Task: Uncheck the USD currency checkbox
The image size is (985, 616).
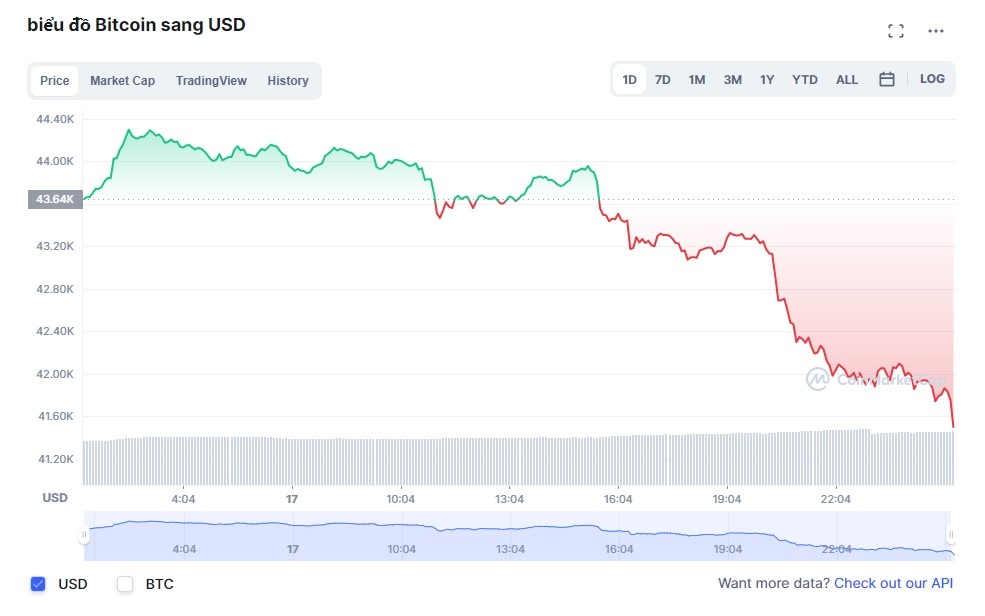Action: pos(38,584)
